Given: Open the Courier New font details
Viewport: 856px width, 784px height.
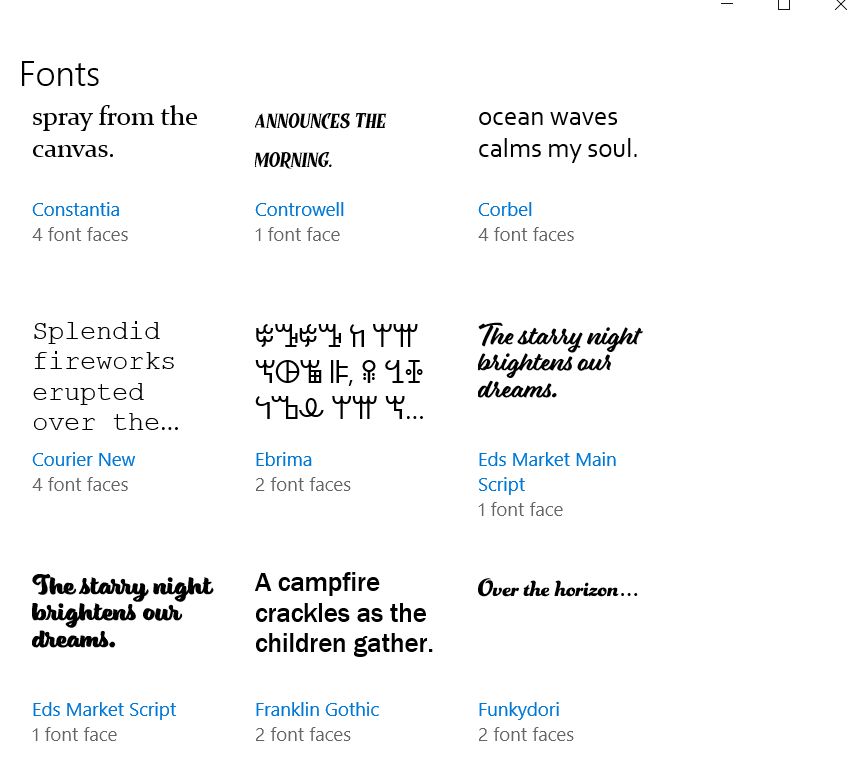Looking at the screenshot, I should coord(84,459).
